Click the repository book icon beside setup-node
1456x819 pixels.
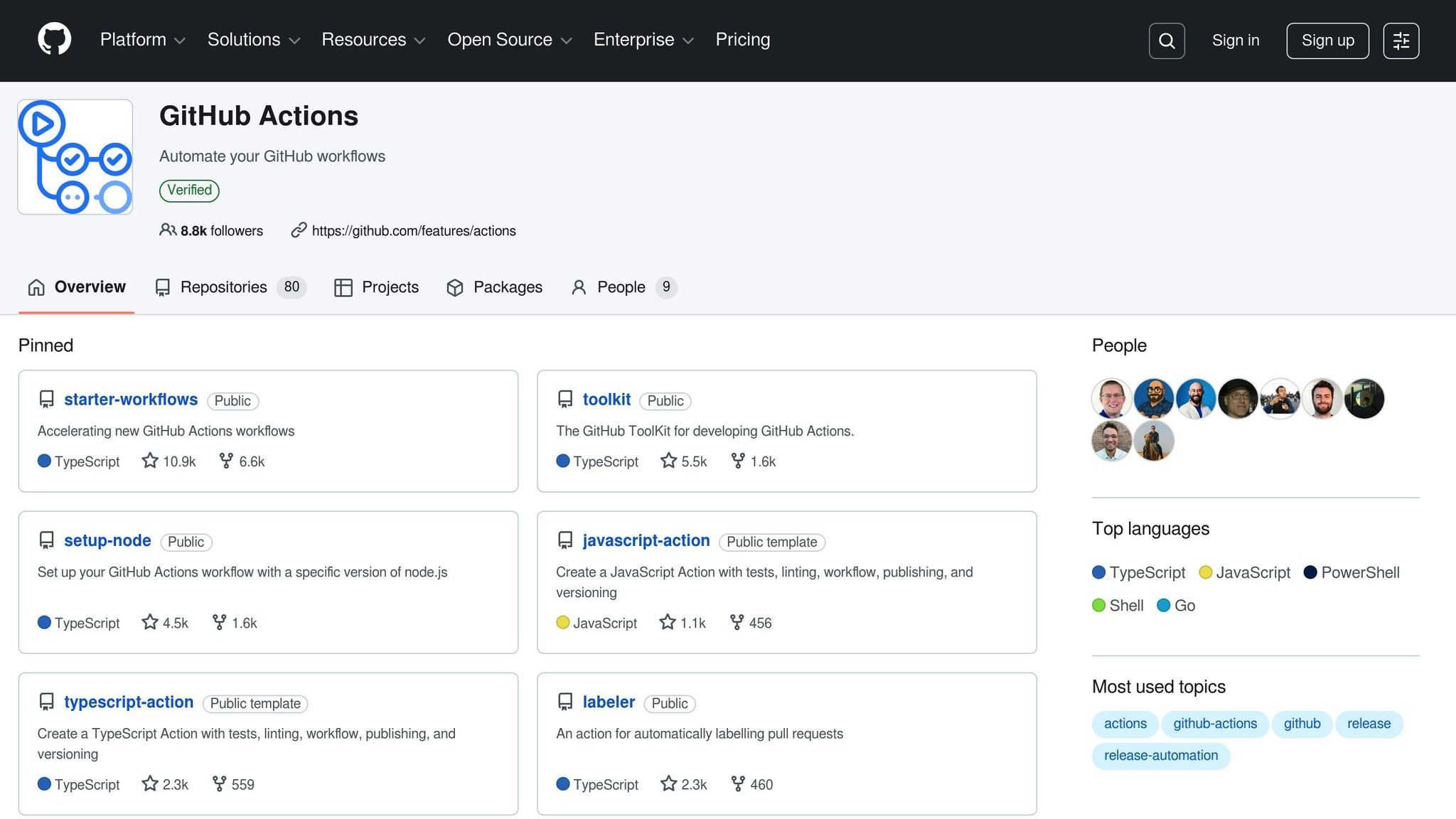(46, 540)
